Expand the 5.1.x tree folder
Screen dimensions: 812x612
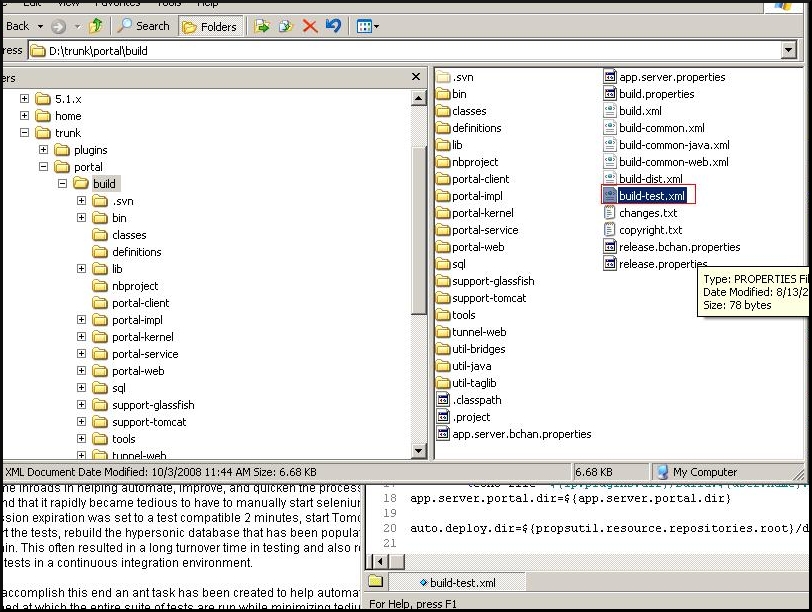(x=24, y=99)
